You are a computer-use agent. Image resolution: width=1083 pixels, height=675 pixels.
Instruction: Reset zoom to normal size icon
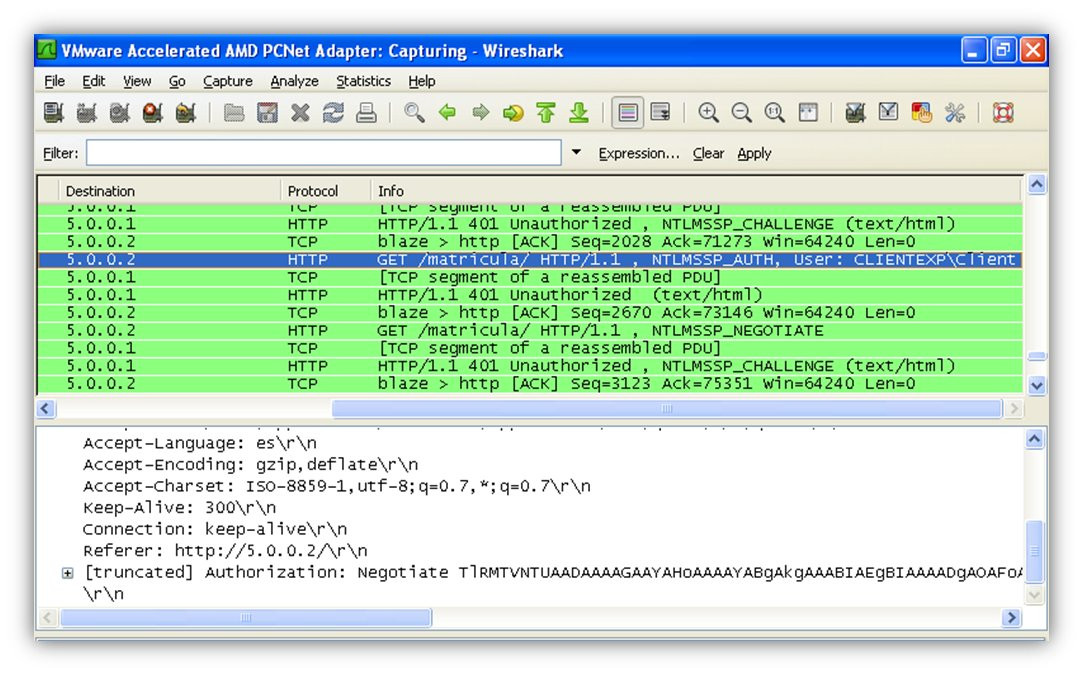coord(775,112)
